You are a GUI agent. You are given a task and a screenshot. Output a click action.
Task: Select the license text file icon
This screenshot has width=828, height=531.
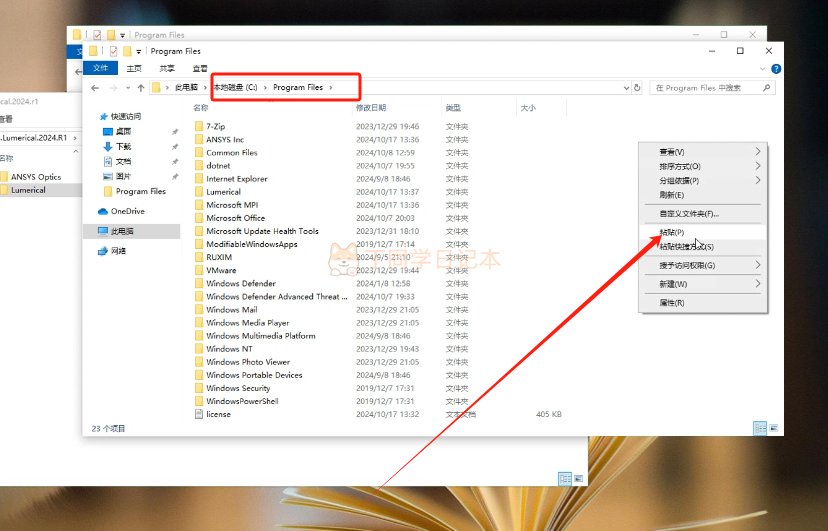[199, 414]
